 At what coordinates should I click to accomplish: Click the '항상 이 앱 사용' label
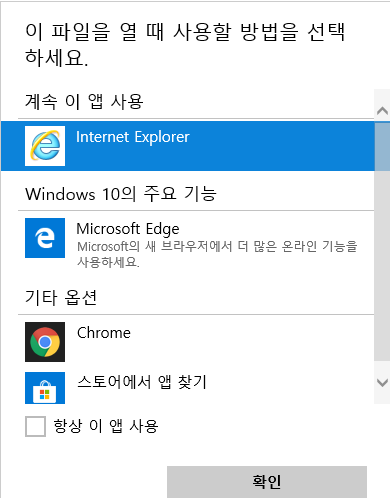coord(106,426)
